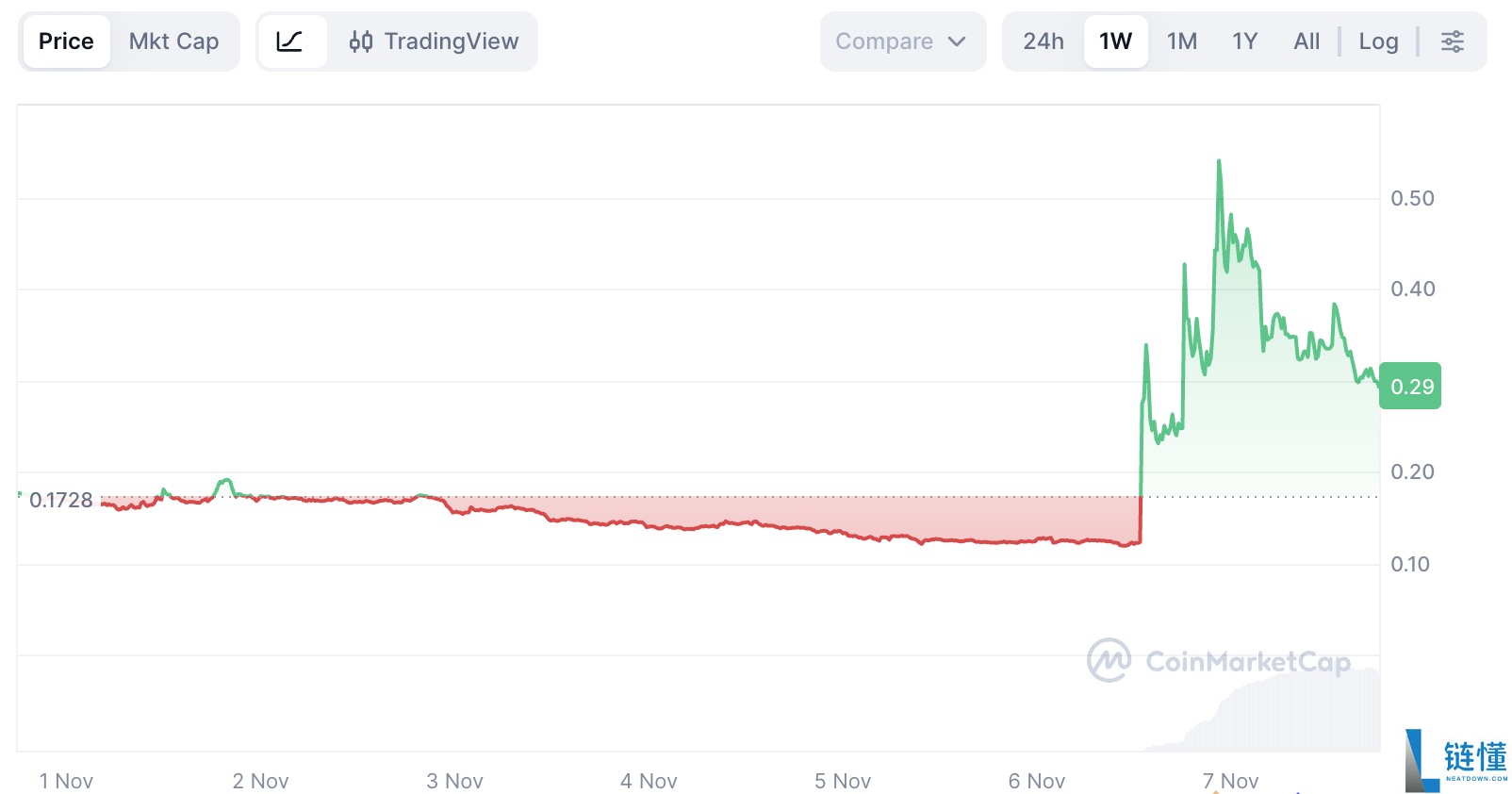Select the 1M time range
Screen dimensions: 1512x794
pyautogui.click(x=1181, y=41)
